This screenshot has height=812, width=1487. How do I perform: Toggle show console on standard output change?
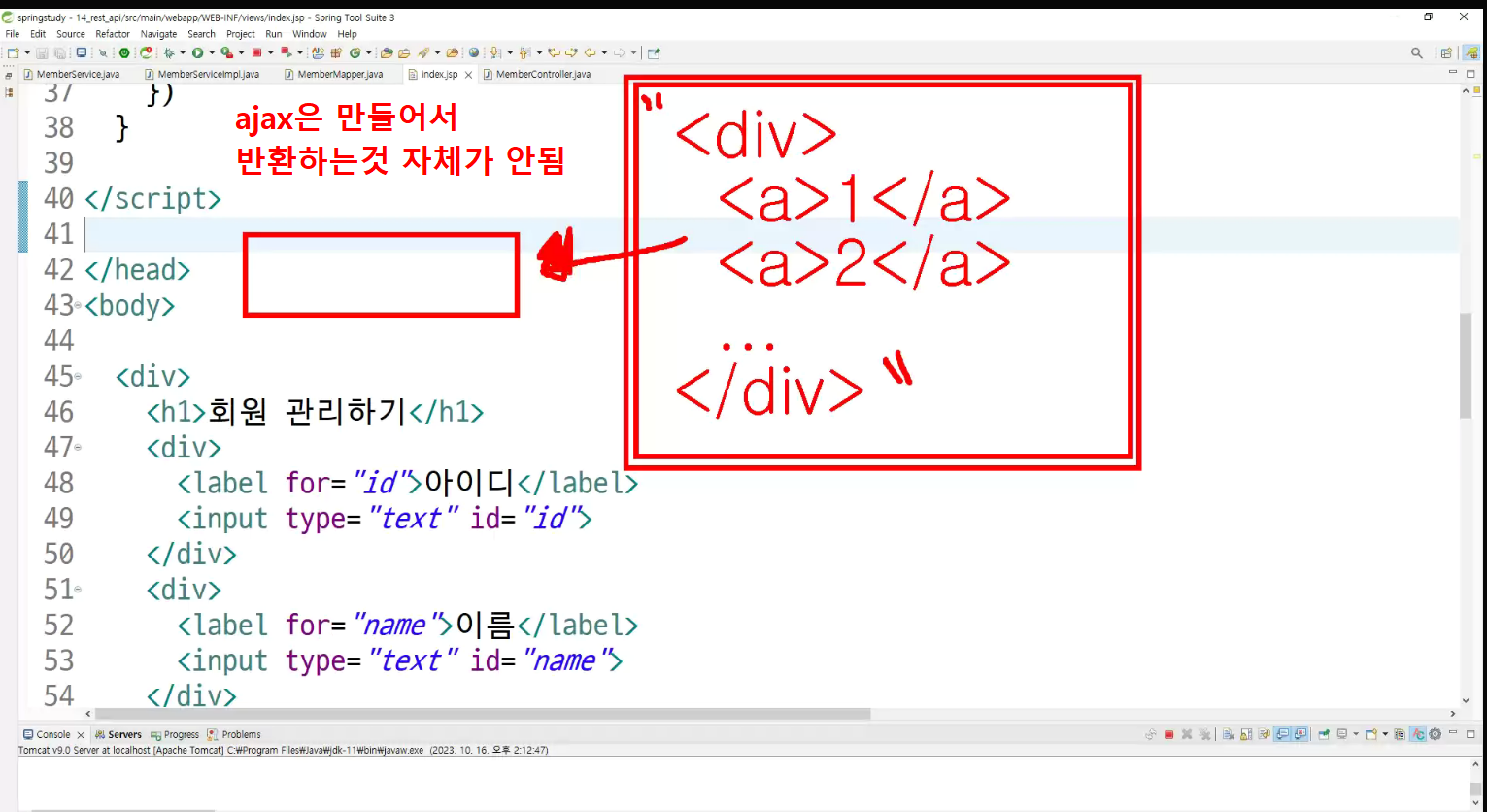click(1282, 735)
